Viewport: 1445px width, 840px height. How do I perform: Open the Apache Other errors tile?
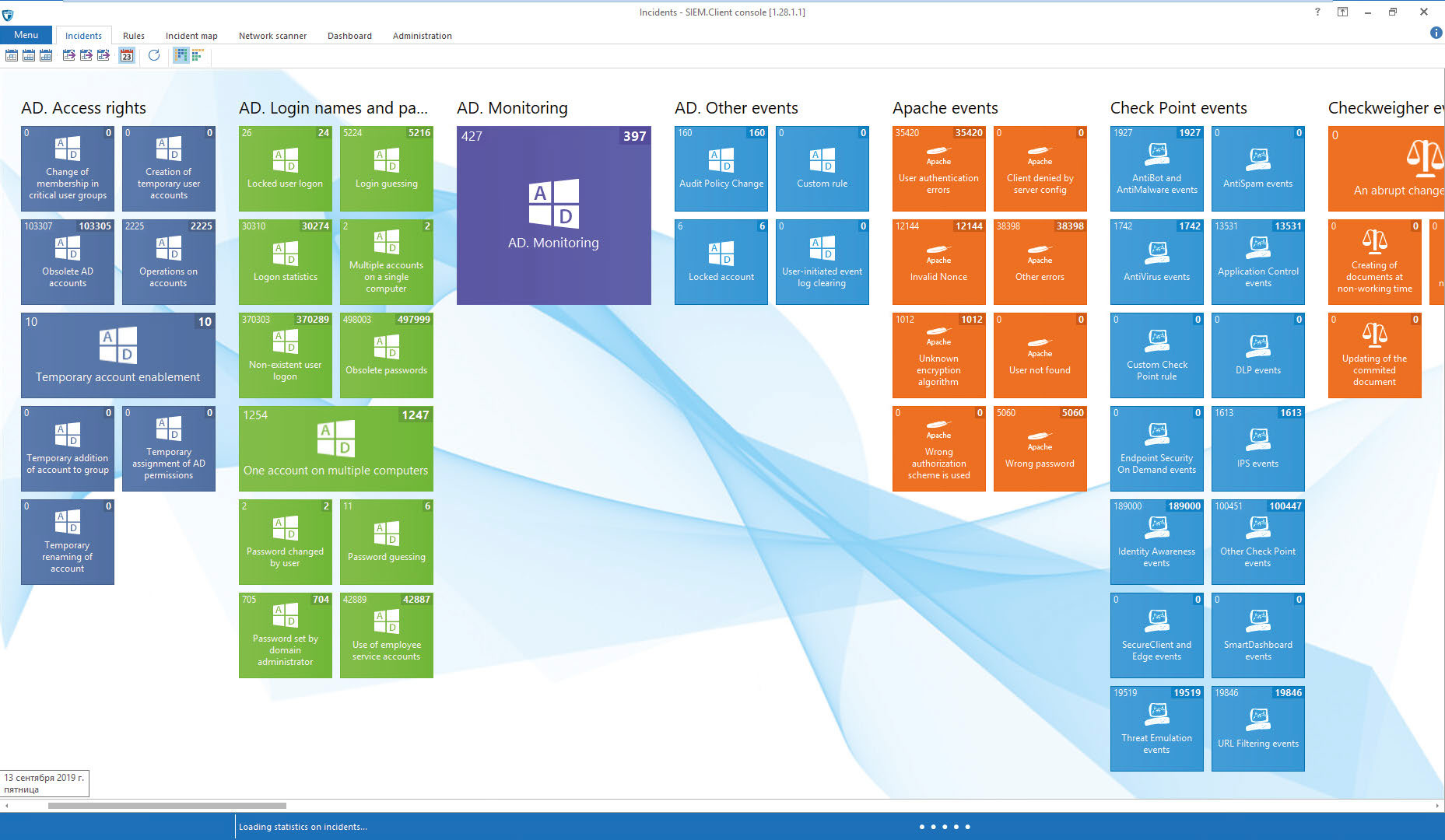coord(1040,262)
